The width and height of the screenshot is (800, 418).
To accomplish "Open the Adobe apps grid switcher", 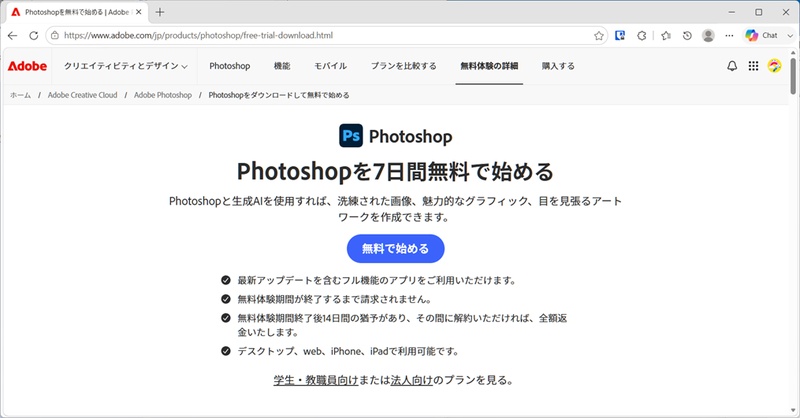I will coord(753,66).
